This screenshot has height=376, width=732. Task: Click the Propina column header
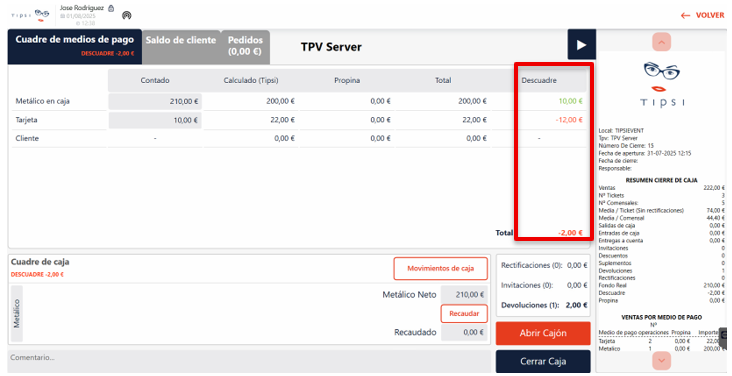pyautogui.click(x=347, y=80)
